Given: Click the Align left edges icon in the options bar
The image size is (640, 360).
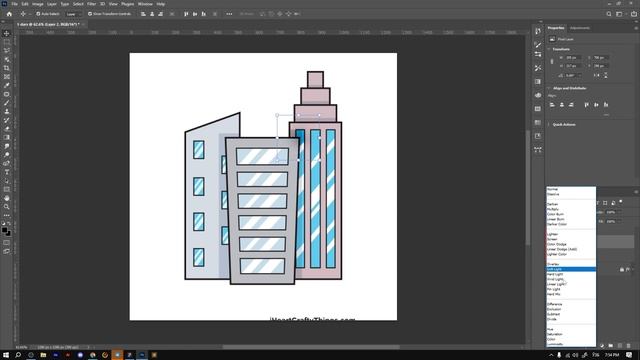Looking at the screenshot, I should [x=143, y=14].
